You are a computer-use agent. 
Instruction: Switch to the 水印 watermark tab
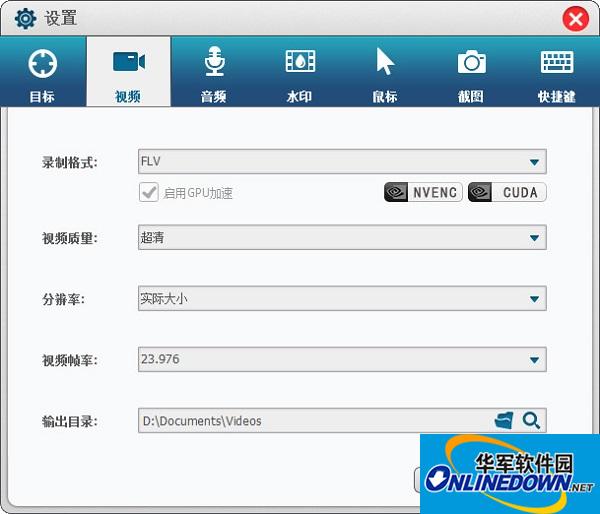click(300, 73)
